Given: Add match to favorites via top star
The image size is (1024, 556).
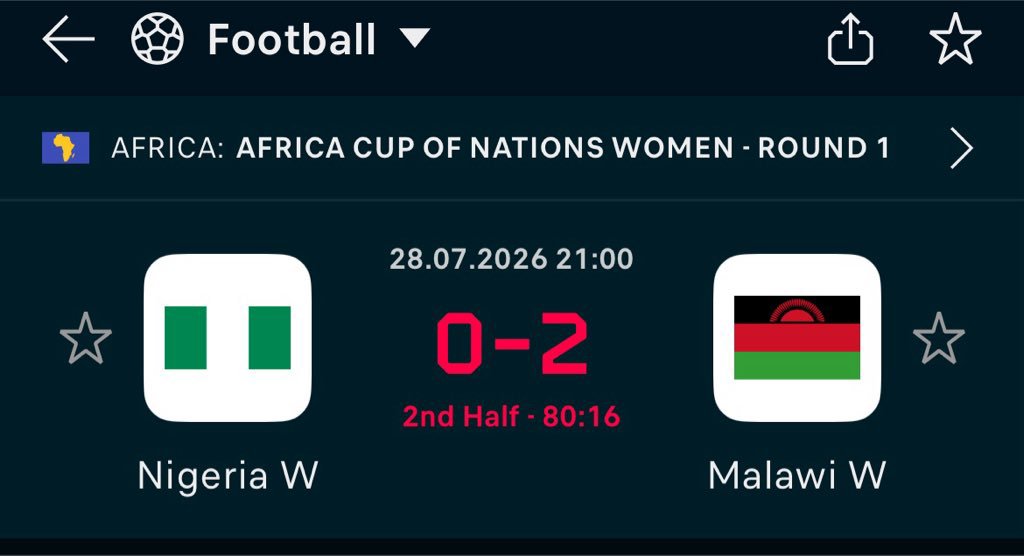Looking at the screenshot, I should (955, 39).
